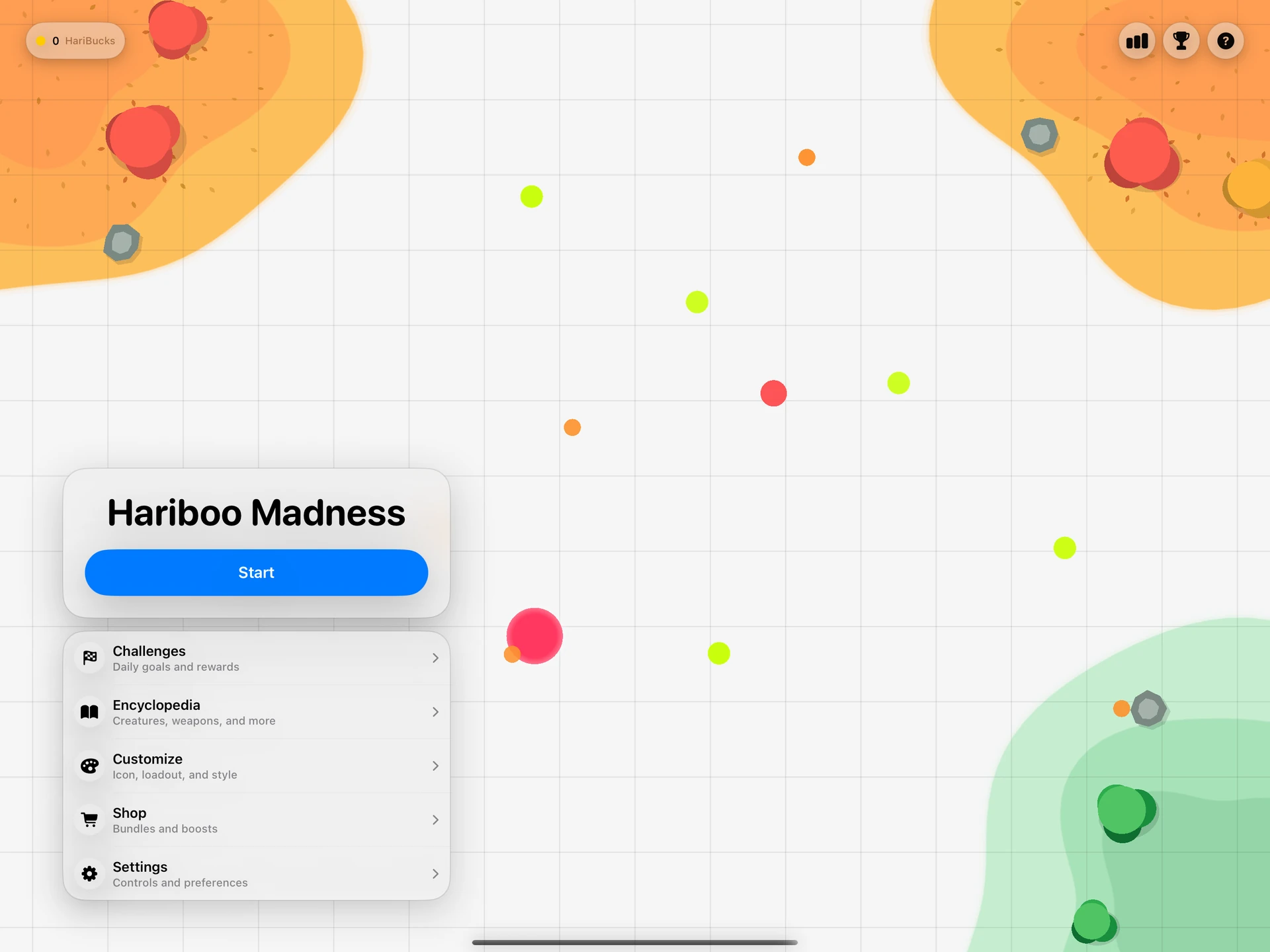Expand the Customize row chevron

(435, 766)
